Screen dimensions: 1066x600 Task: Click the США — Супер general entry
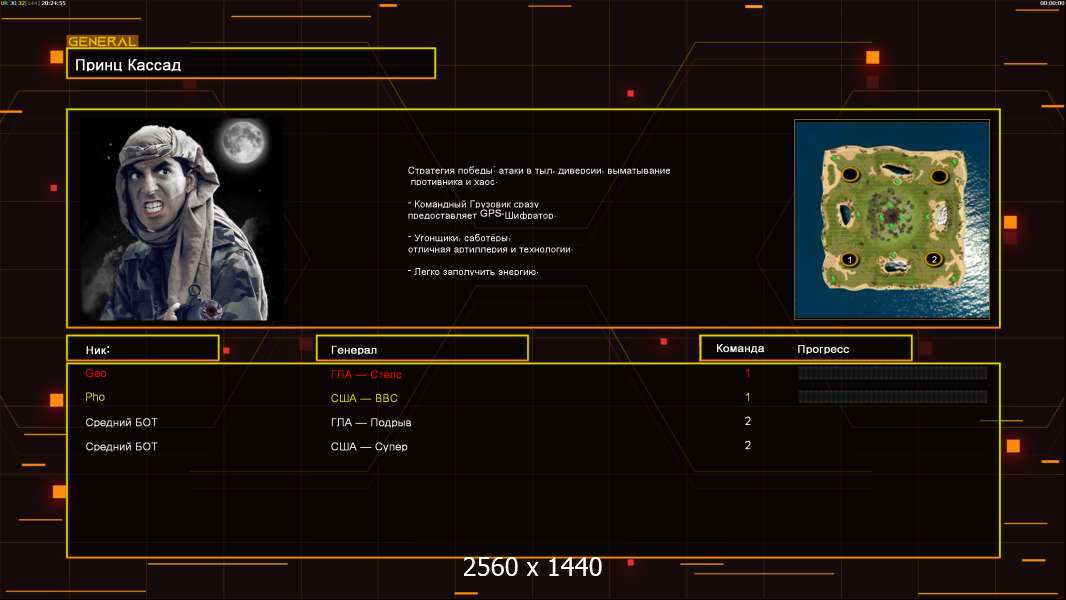click(x=368, y=446)
